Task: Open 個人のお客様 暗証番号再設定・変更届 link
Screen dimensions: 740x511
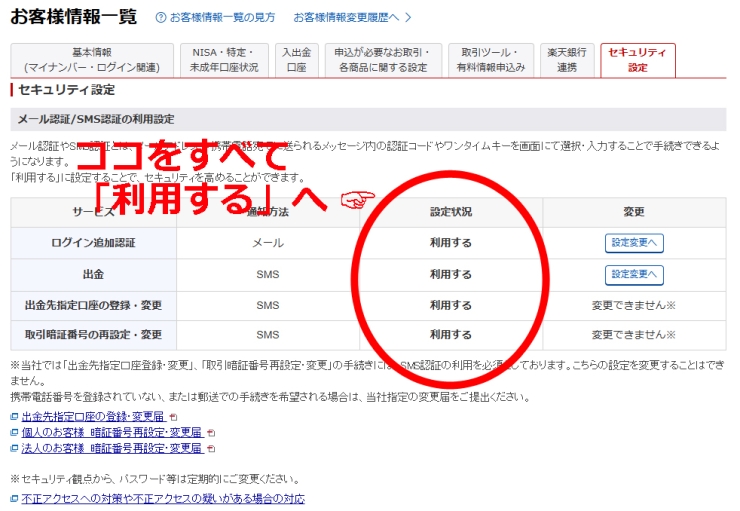Action: (112, 432)
